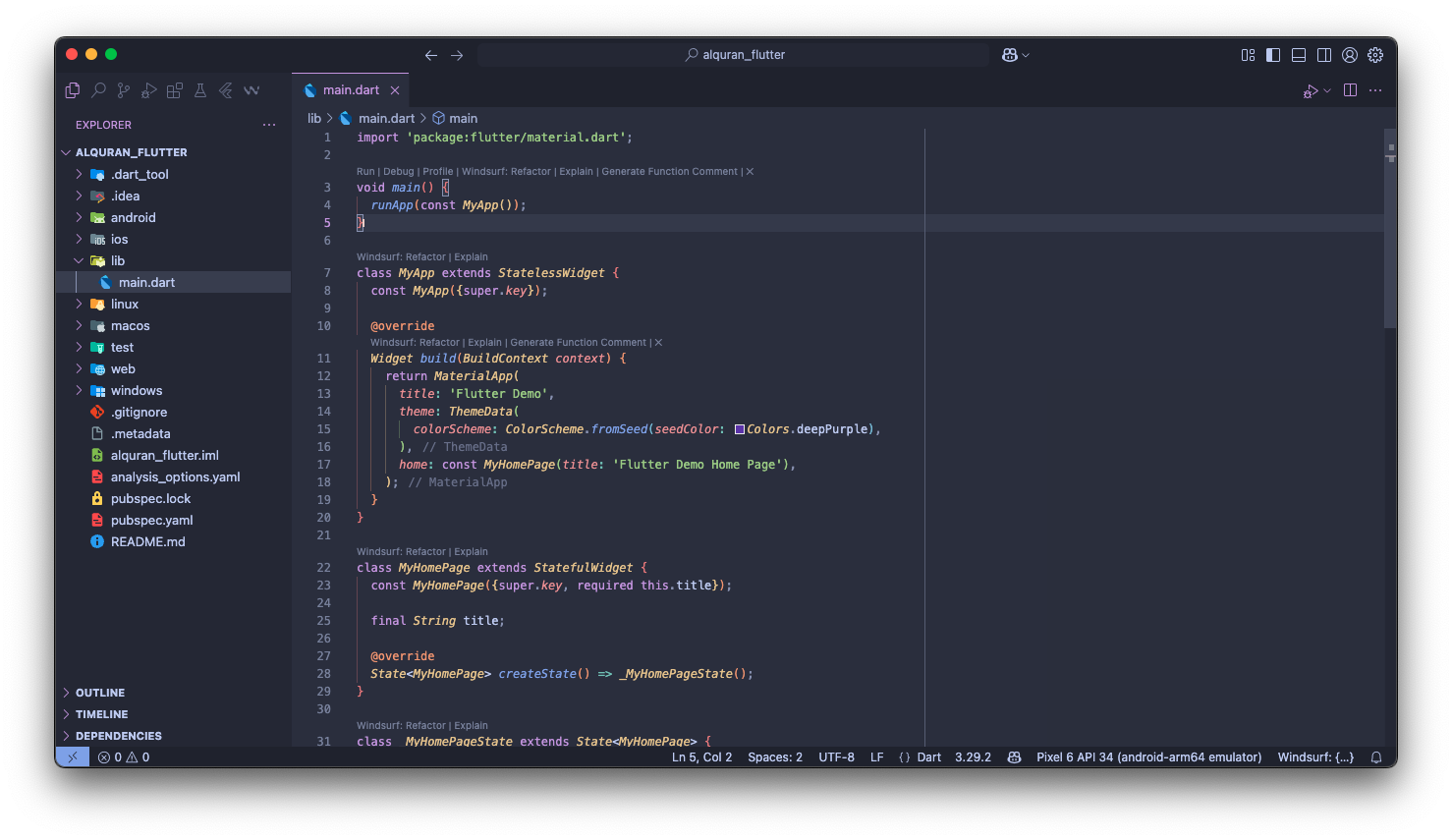Click the deepPurple color swatch
1452x840 pixels.
point(739,429)
